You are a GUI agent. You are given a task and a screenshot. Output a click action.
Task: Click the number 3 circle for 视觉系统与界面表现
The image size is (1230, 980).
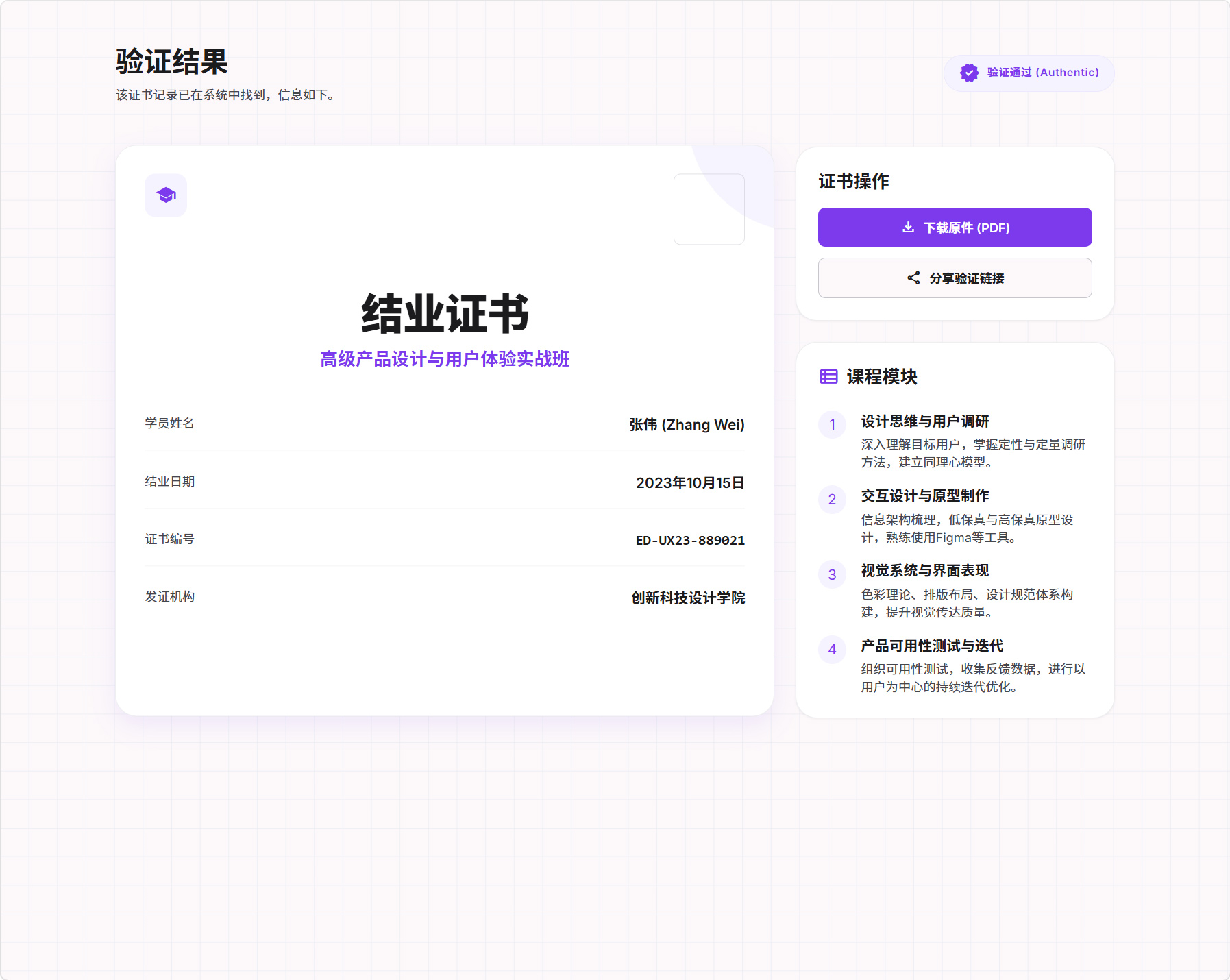point(832,574)
